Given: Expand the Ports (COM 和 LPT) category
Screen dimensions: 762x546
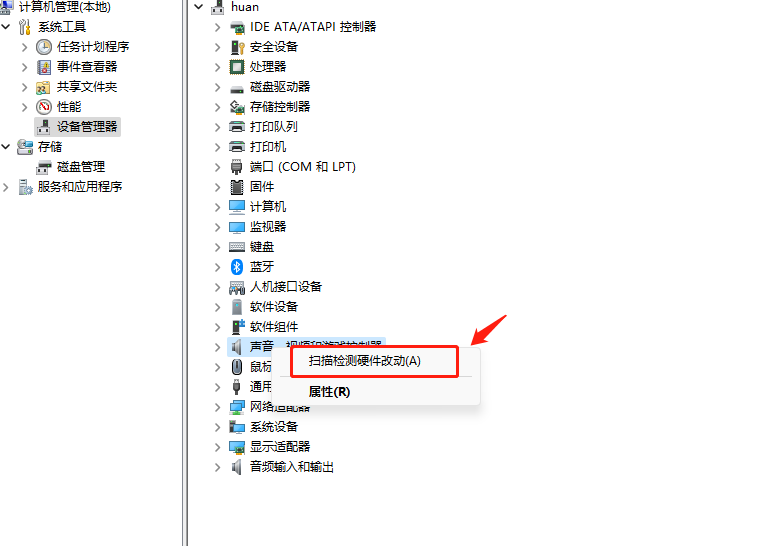Looking at the screenshot, I should 218,167.
